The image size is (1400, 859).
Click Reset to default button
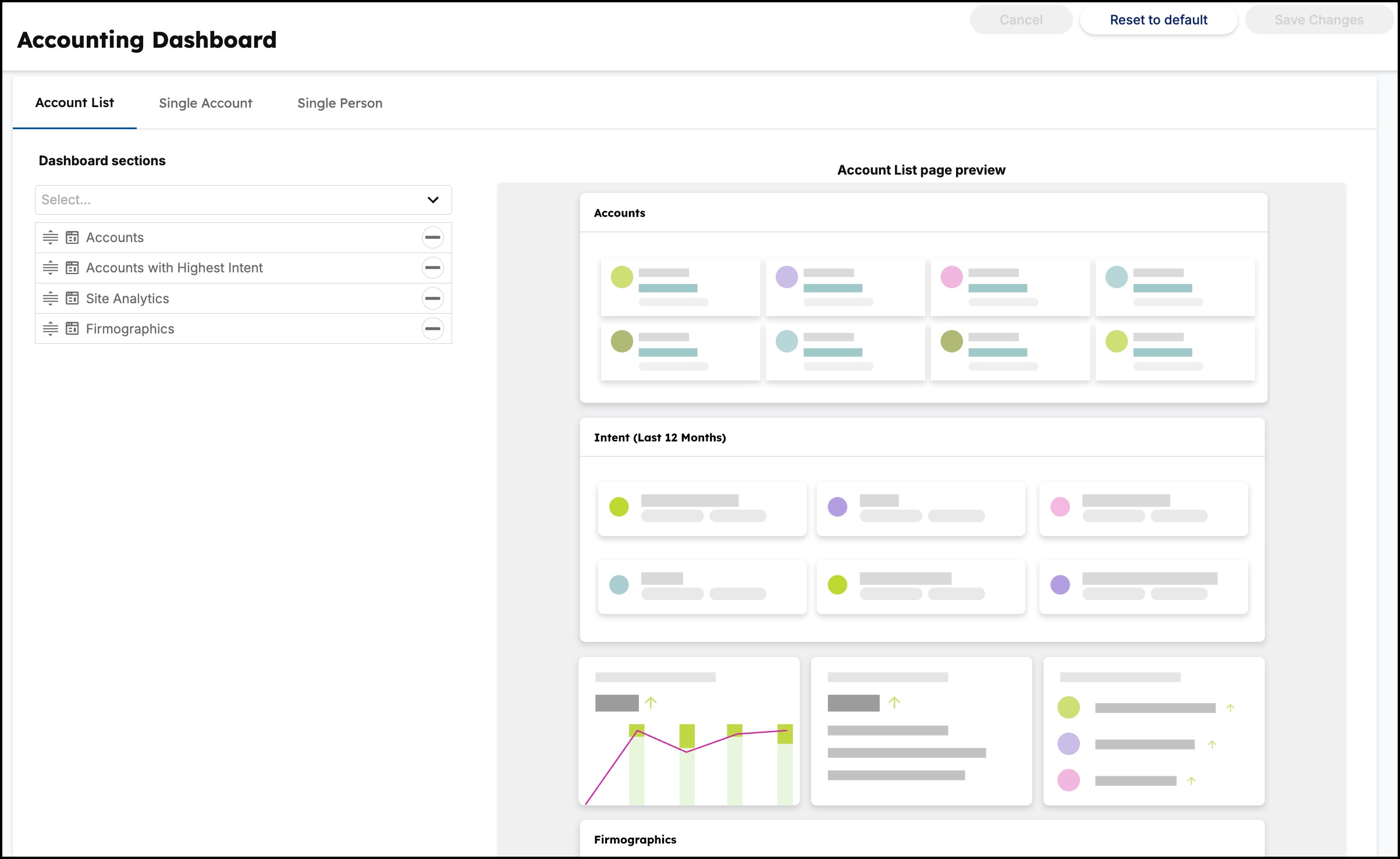click(1159, 20)
